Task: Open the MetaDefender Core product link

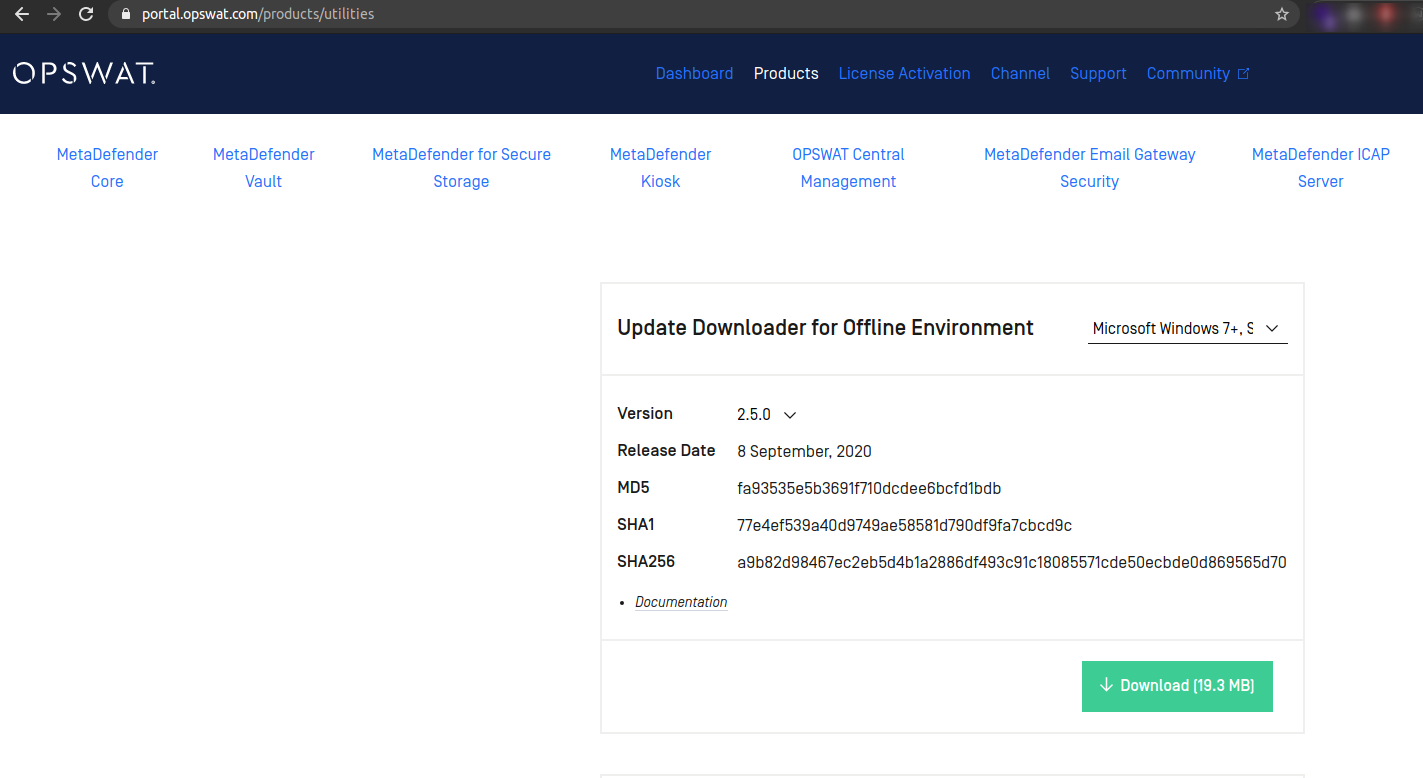Action: click(x=107, y=168)
